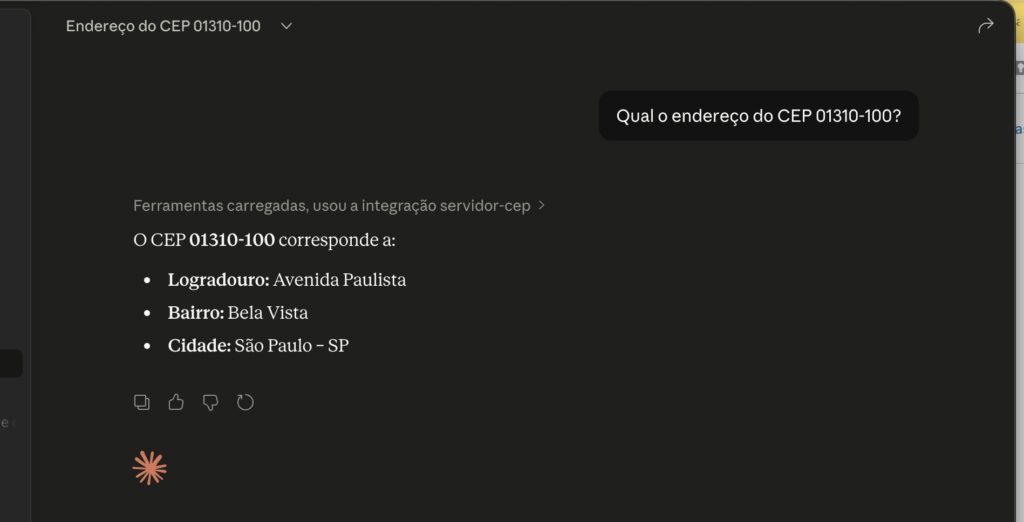This screenshot has width=1024, height=522.
Task: Click the user message "Qual o endereço do CEP"
Action: click(758, 116)
